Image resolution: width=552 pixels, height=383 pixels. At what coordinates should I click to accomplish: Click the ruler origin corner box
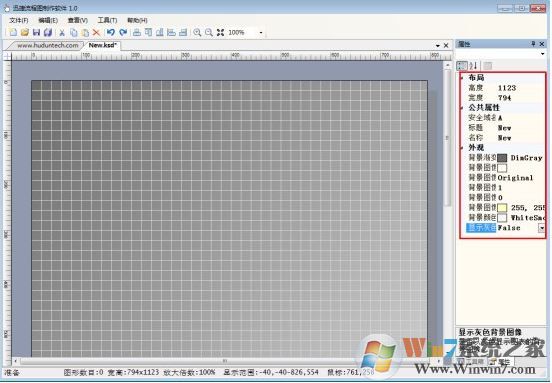(7, 56)
